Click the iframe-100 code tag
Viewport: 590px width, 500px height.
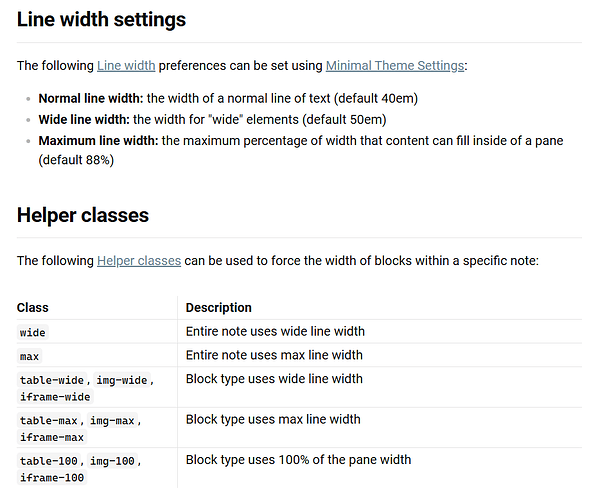(52, 477)
